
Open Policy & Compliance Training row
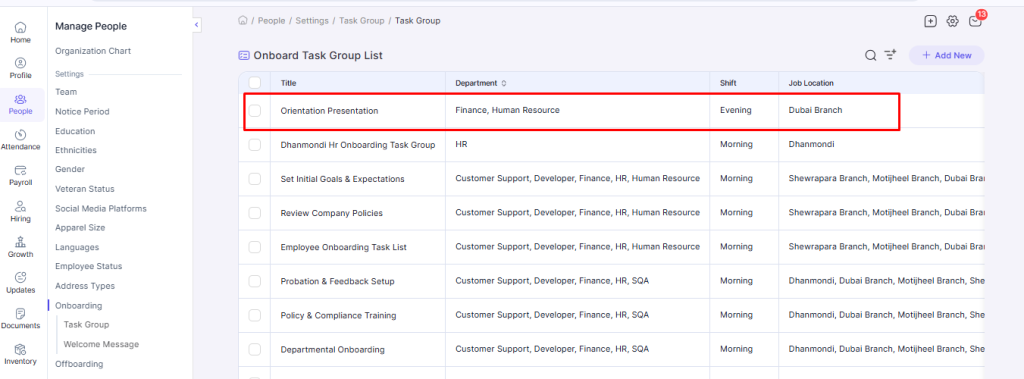coord(338,315)
